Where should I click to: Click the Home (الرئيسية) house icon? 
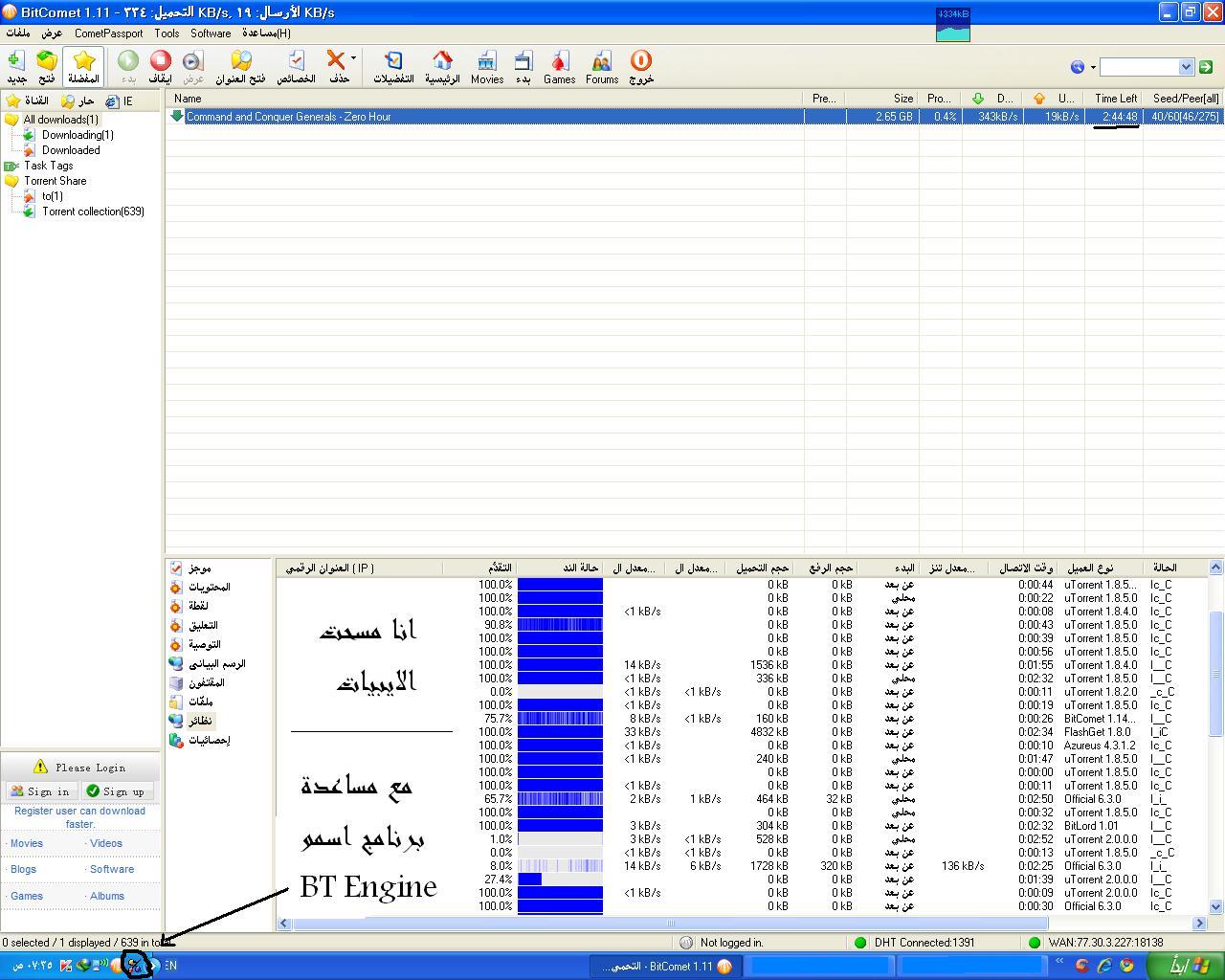442,68
